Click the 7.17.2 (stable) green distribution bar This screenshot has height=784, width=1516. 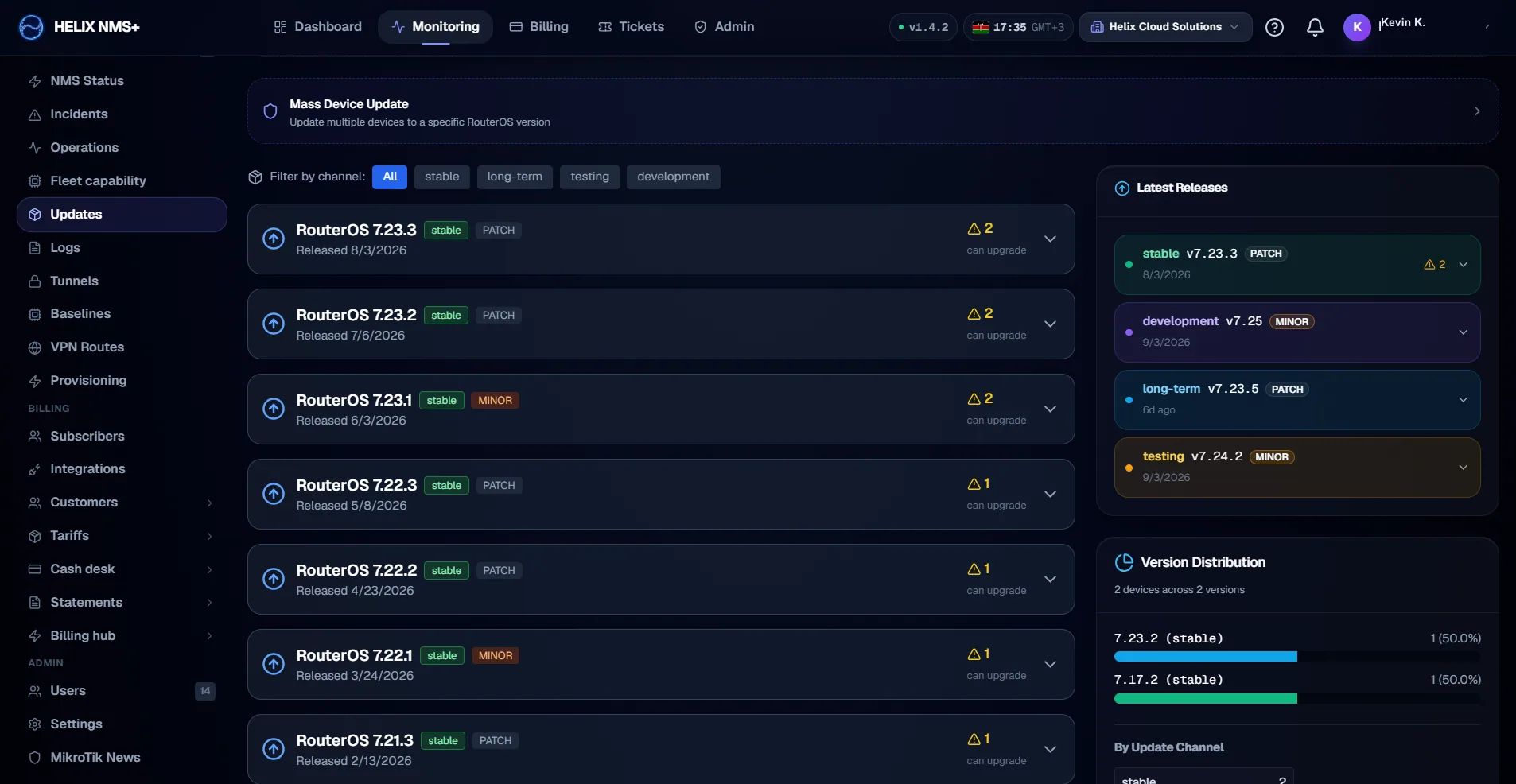(1206, 699)
